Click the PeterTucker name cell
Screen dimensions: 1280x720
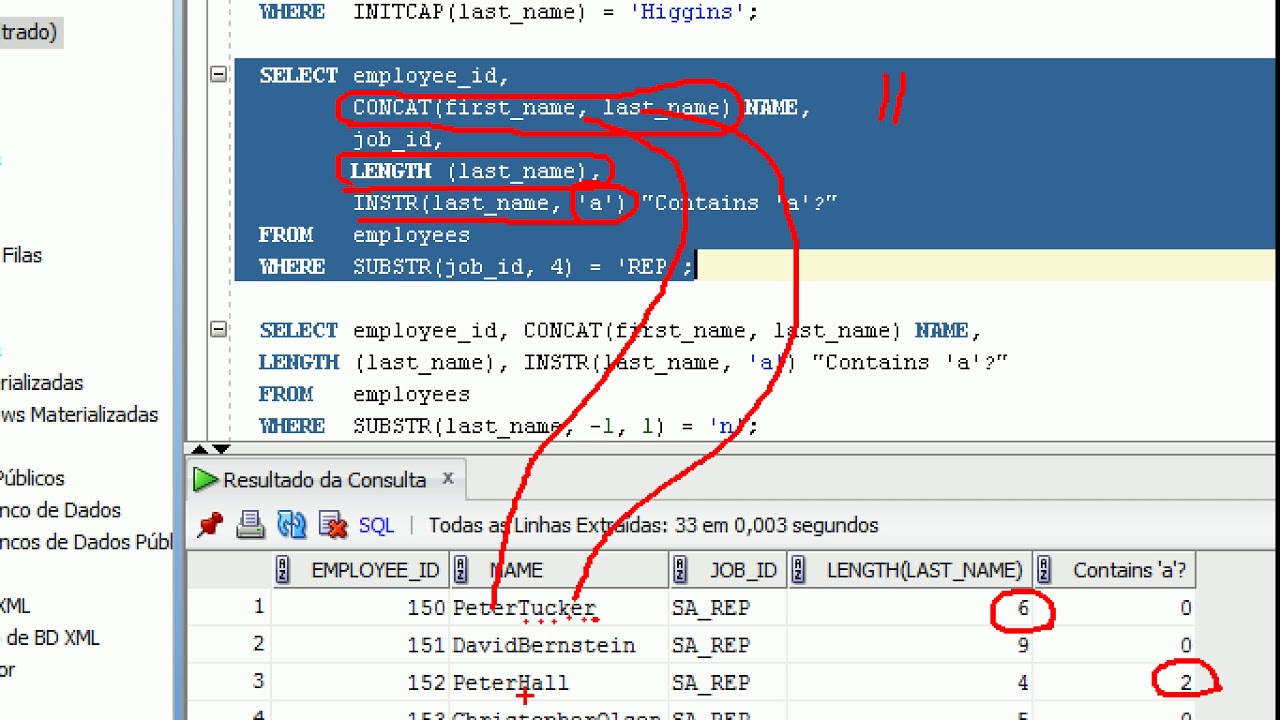(559, 608)
